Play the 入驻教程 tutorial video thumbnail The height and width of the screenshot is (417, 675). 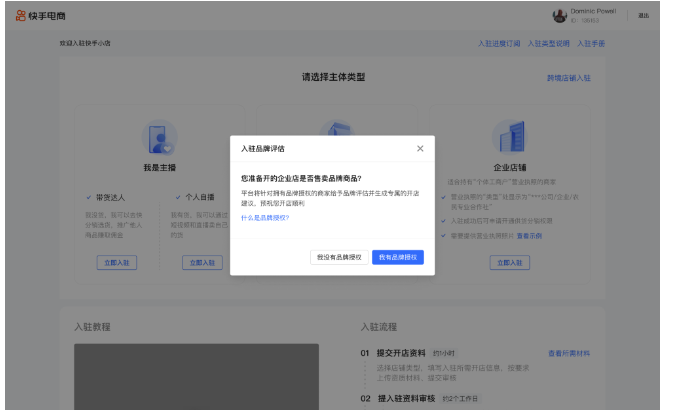click(x=196, y=378)
